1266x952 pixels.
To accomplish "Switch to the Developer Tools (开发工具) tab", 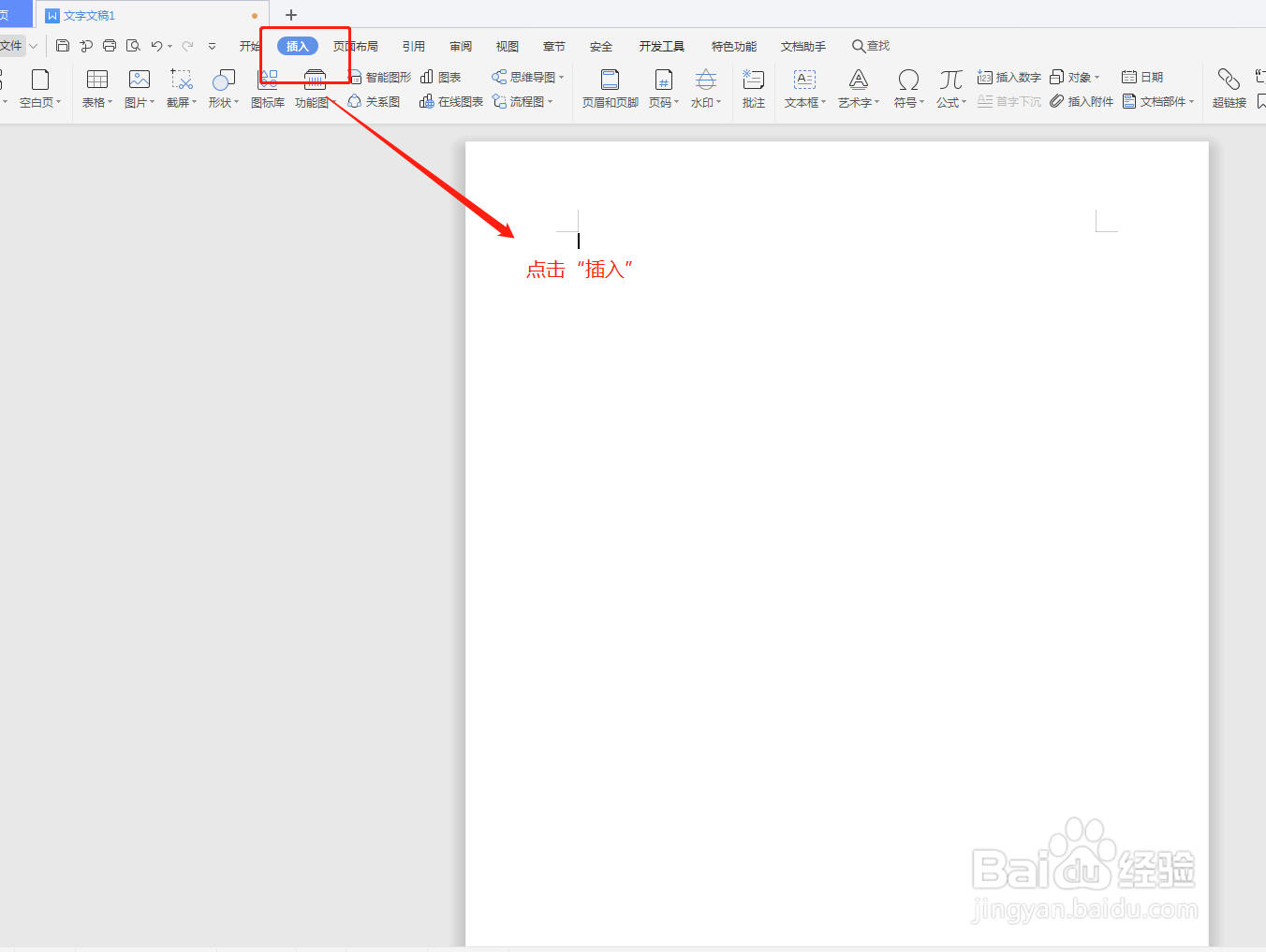I will click(662, 46).
